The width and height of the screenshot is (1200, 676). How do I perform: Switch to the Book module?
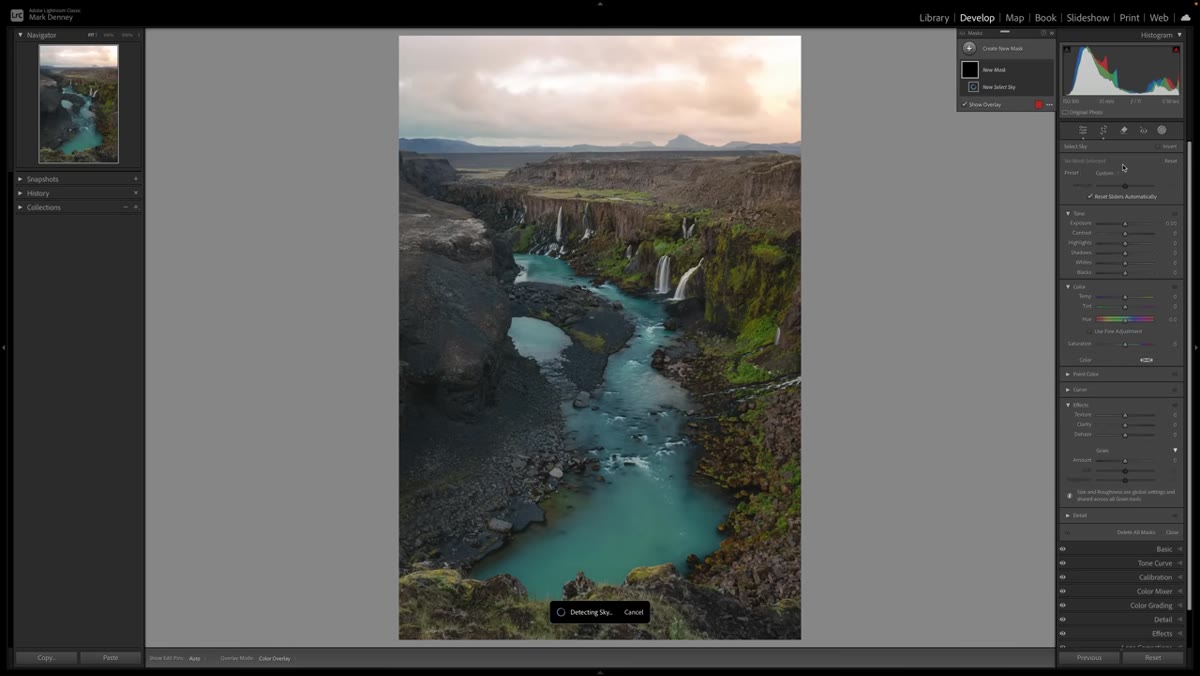pyautogui.click(x=1045, y=18)
